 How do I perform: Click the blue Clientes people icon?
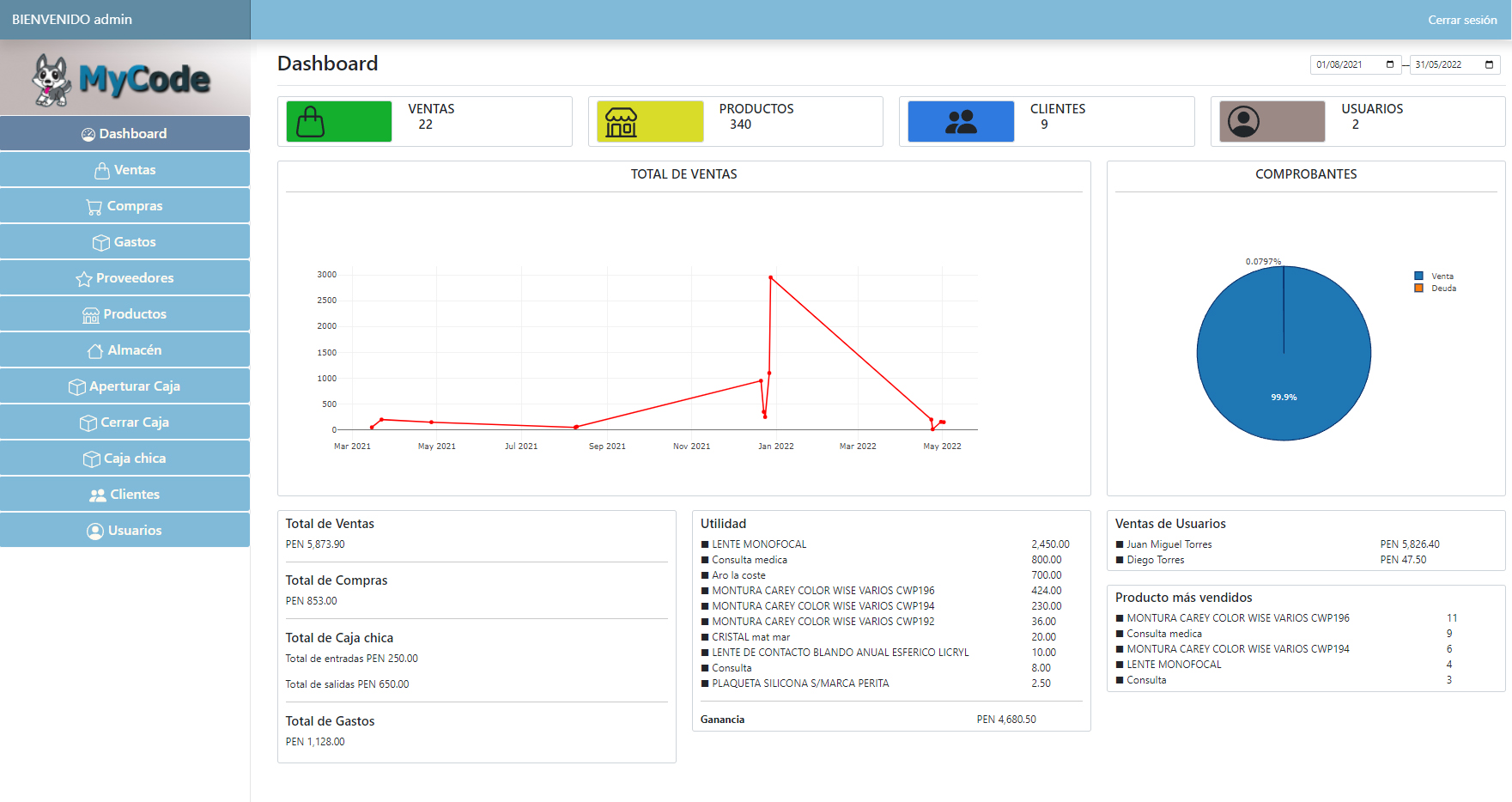click(960, 122)
